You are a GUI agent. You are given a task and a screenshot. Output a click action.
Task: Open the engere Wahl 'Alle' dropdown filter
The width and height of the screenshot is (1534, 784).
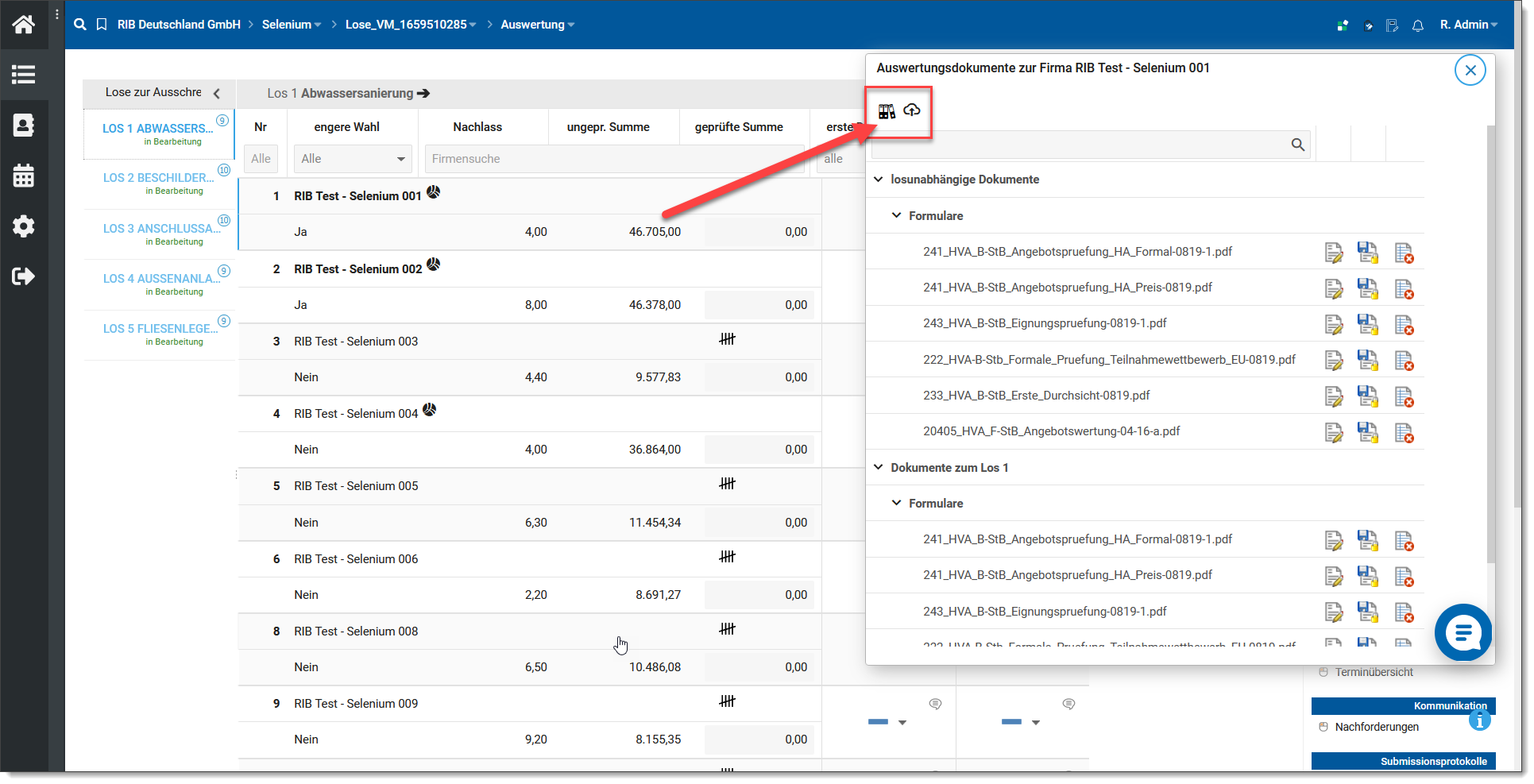[x=353, y=159]
